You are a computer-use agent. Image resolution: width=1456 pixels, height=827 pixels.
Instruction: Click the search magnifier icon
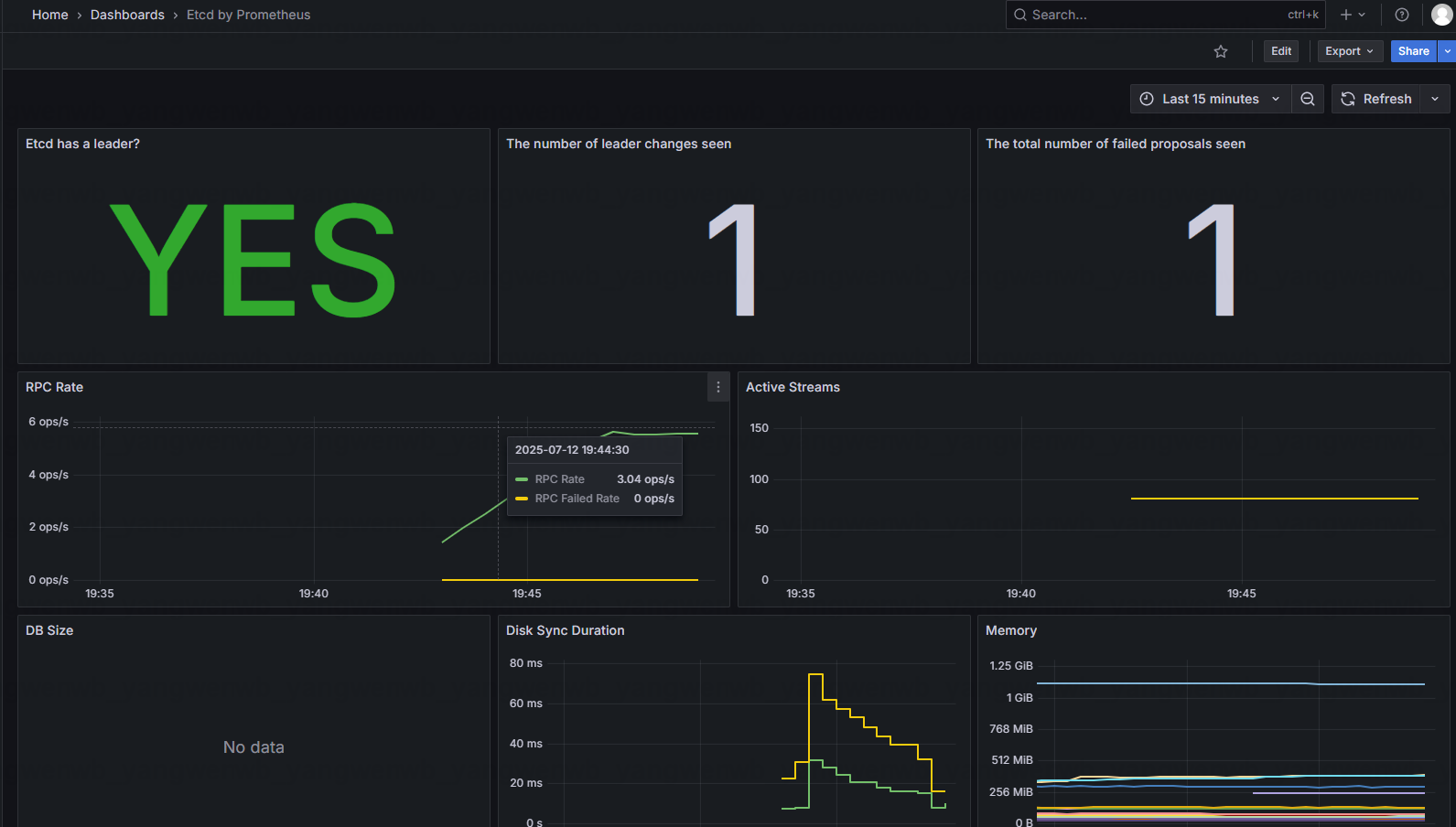1020,15
